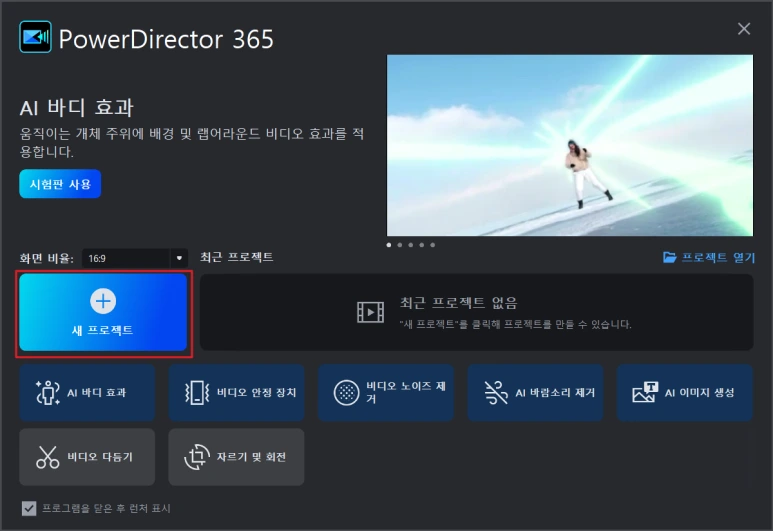Open AI 이미지 생성 tool

pyautogui.click(x=685, y=393)
